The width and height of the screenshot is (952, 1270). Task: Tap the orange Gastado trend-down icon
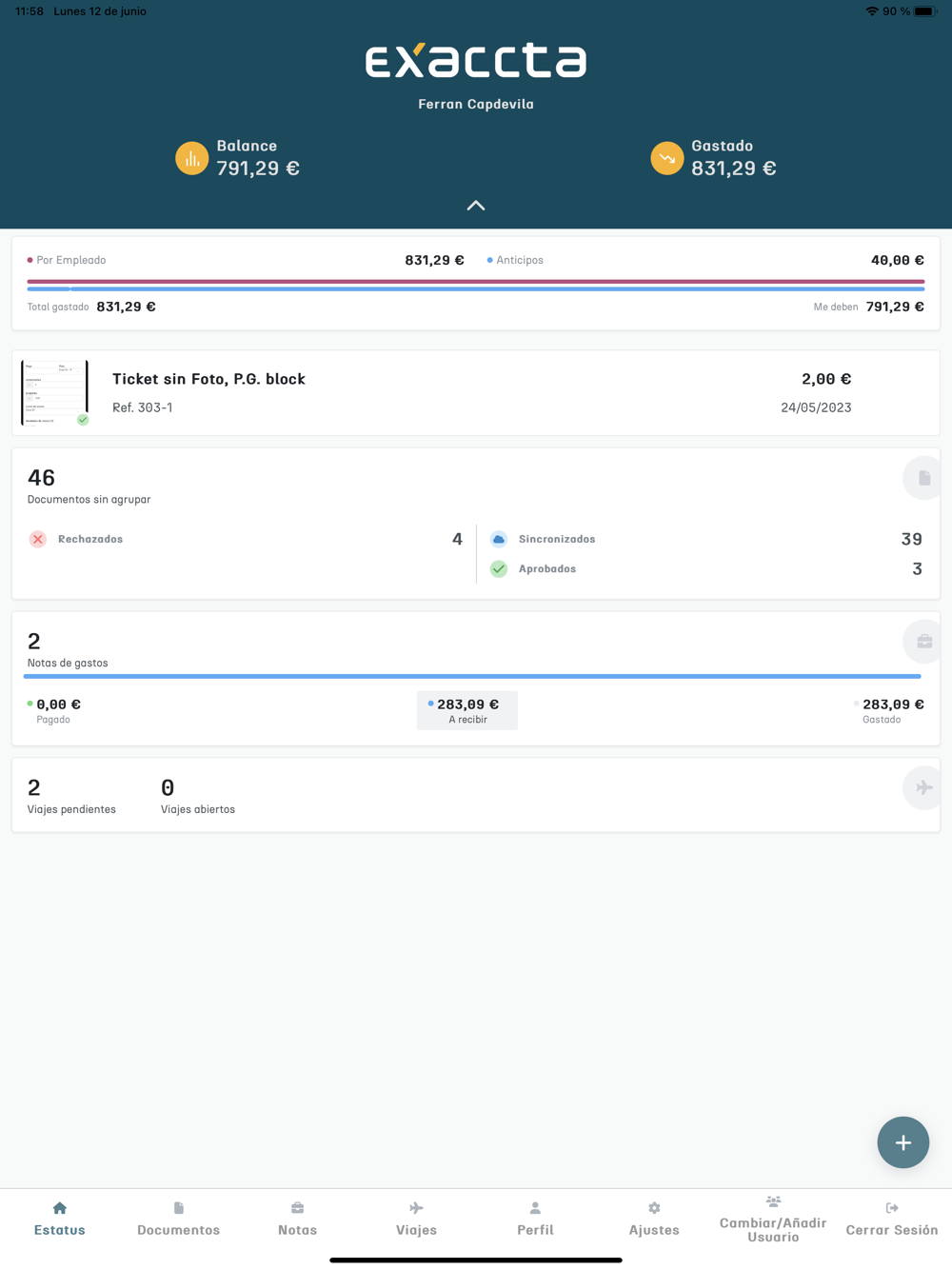[x=666, y=158]
